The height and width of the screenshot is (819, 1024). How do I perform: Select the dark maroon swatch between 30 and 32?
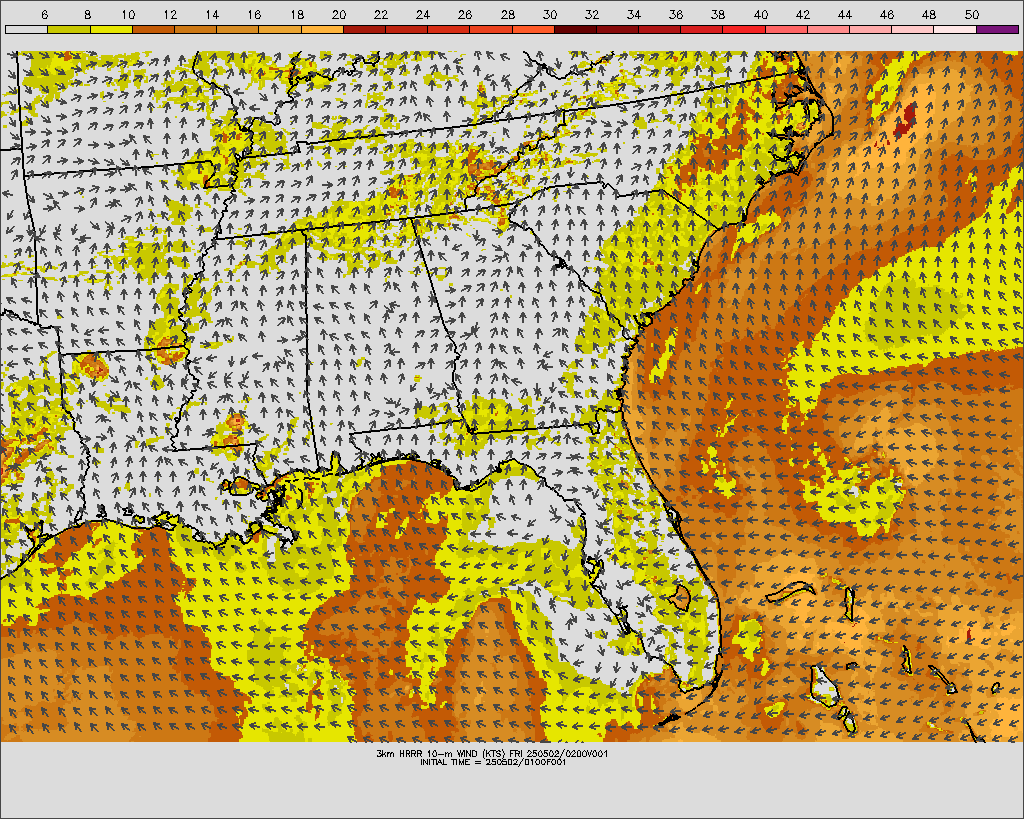click(x=575, y=29)
